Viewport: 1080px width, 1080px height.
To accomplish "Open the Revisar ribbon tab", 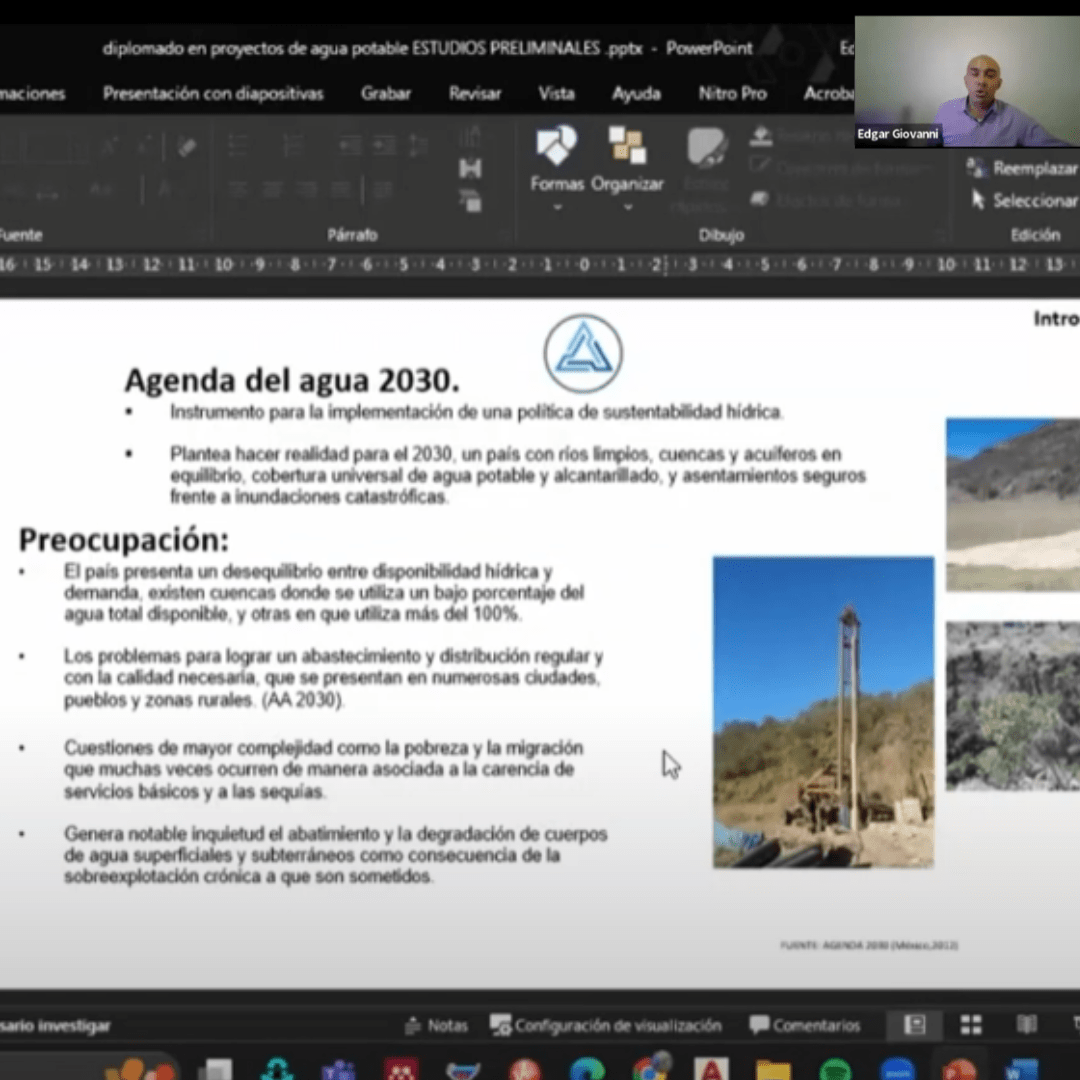I will click(x=475, y=93).
